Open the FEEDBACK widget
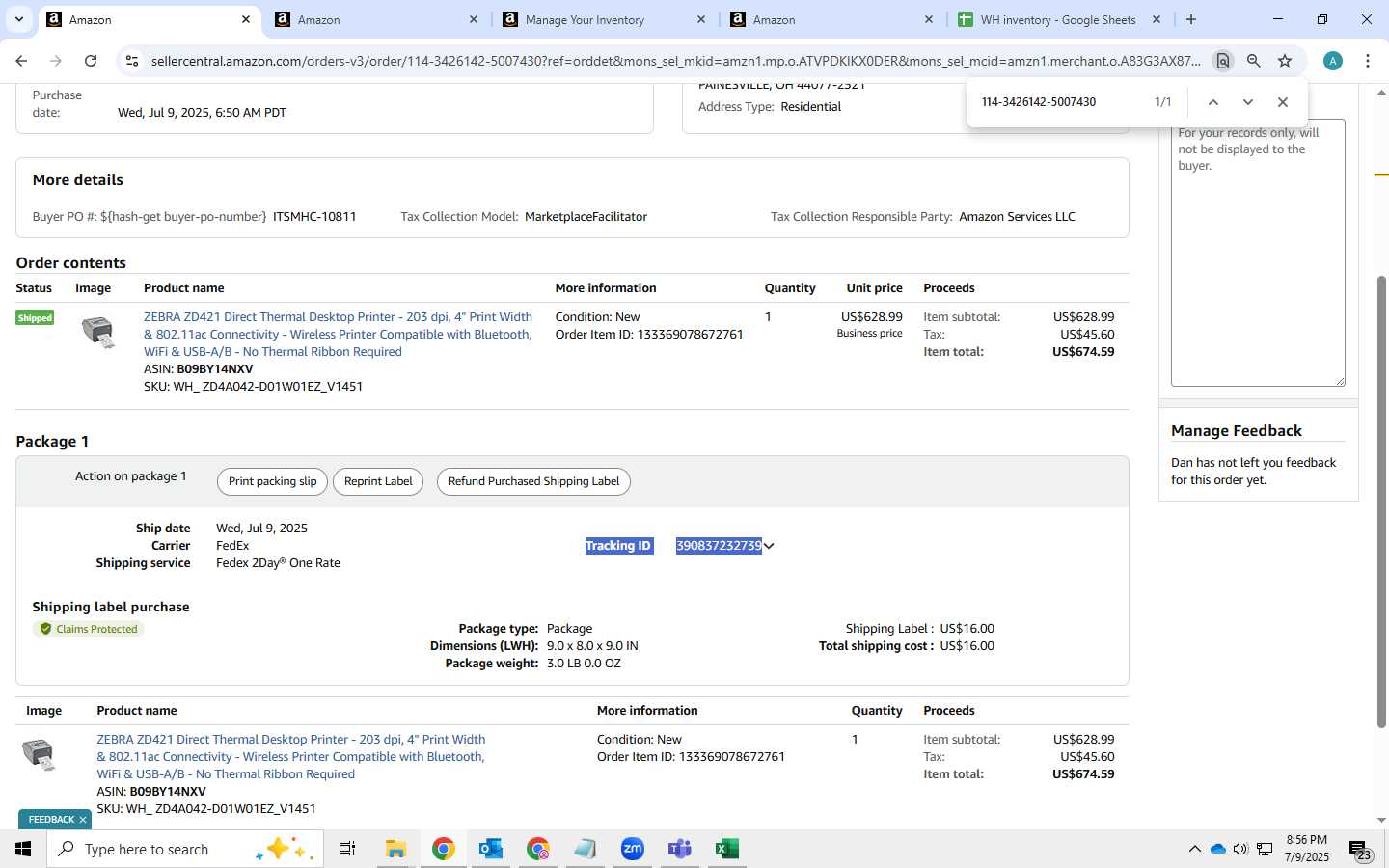The image size is (1389, 868). point(51,820)
